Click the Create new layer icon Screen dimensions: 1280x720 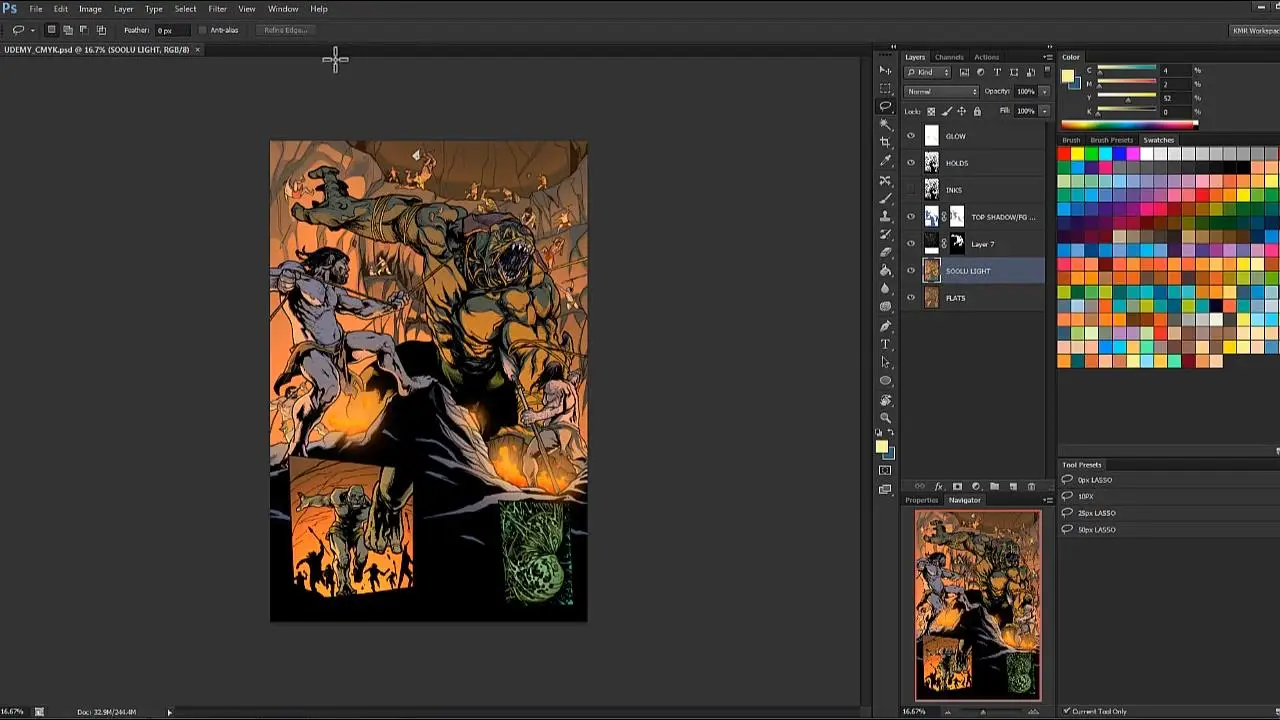click(1013, 487)
